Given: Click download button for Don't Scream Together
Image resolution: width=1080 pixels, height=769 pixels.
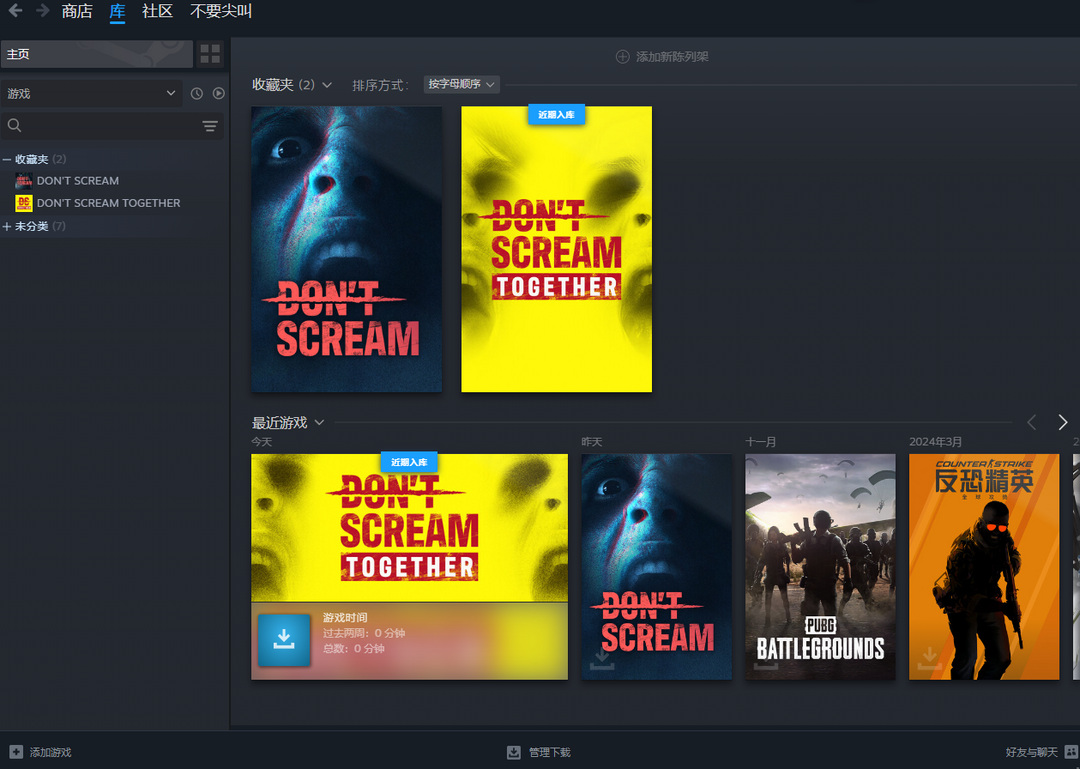Looking at the screenshot, I should [x=283, y=640].
